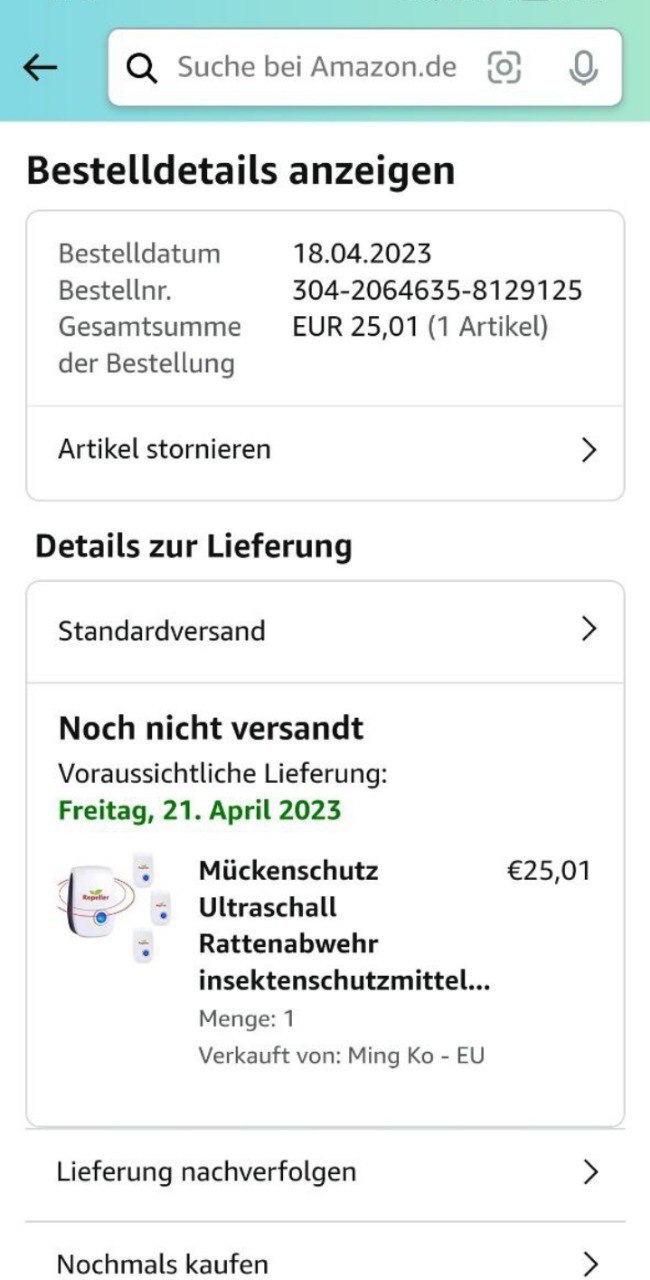This screenshot has width=650, height=1280.
Task: Tap the microphone voice search icon
Action: pos(583,67)
